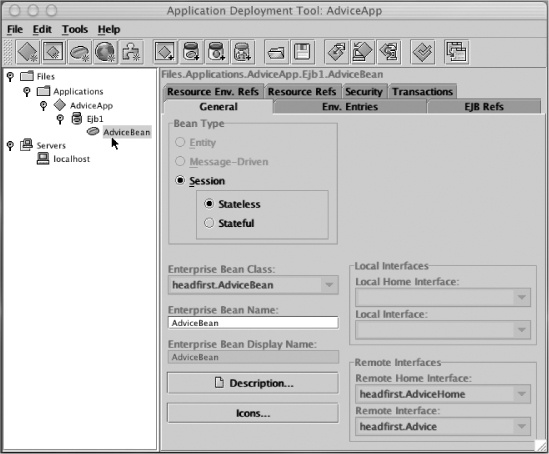
Task: Open the Tools menu
Action: point(75,29)
